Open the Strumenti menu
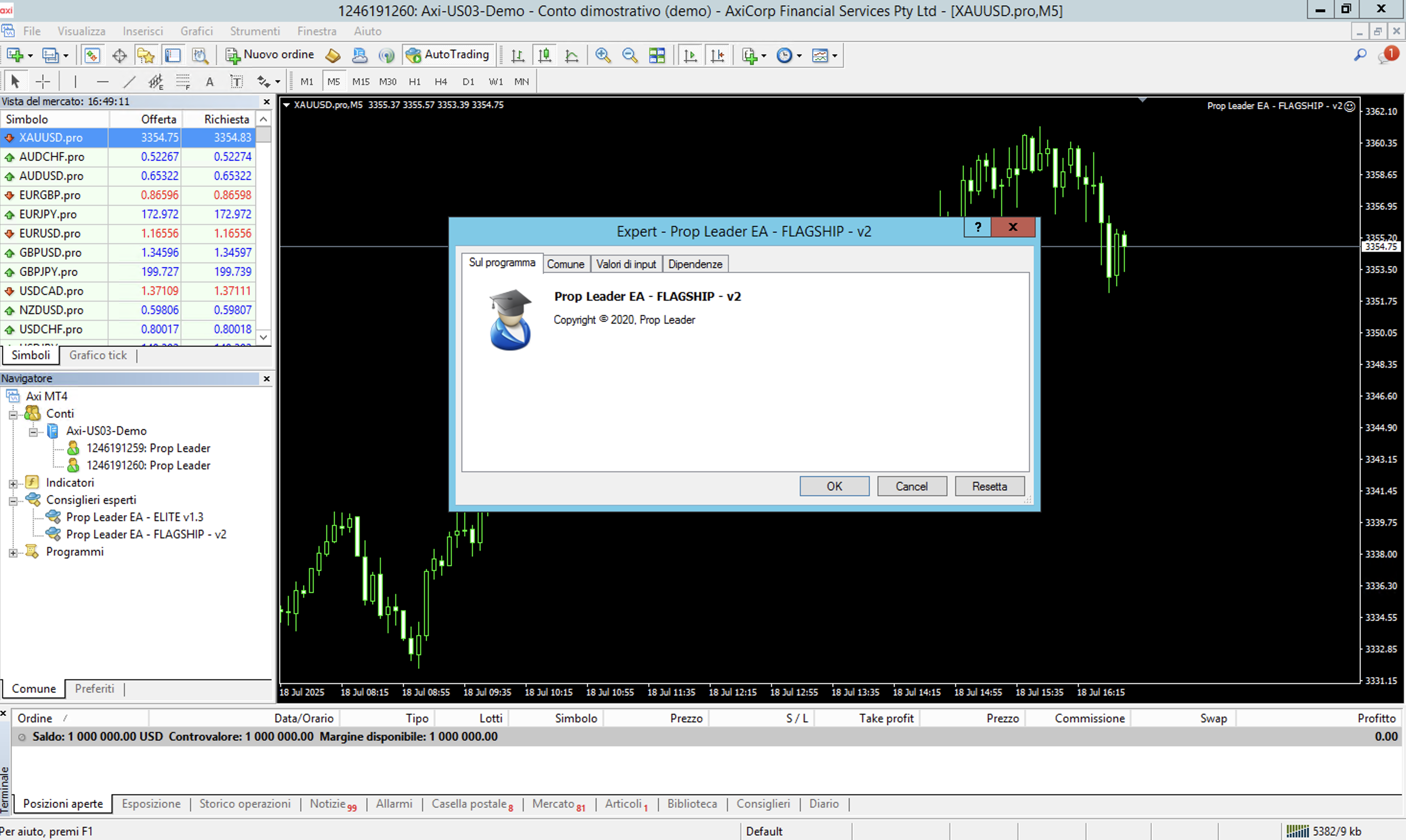The height and width of the screenshot is (840, 1406). pos(254,31)
